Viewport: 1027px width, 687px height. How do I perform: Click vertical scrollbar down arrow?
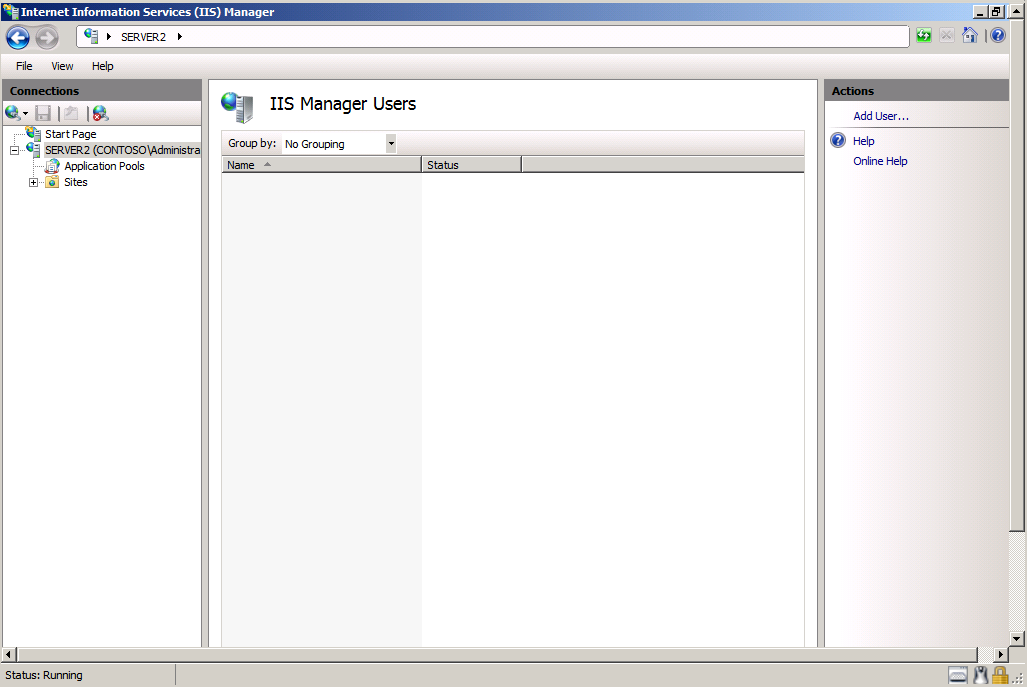coord(1017,639)
